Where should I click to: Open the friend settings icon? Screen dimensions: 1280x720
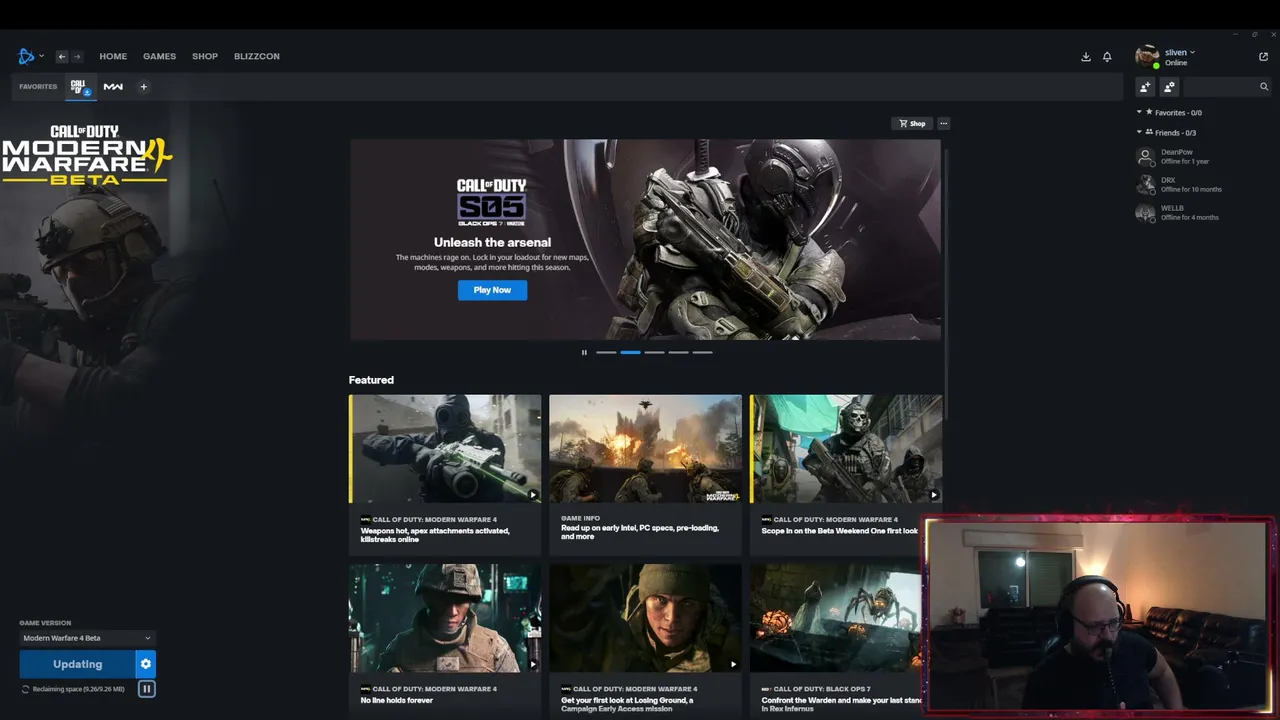[x=1169, y=87]
